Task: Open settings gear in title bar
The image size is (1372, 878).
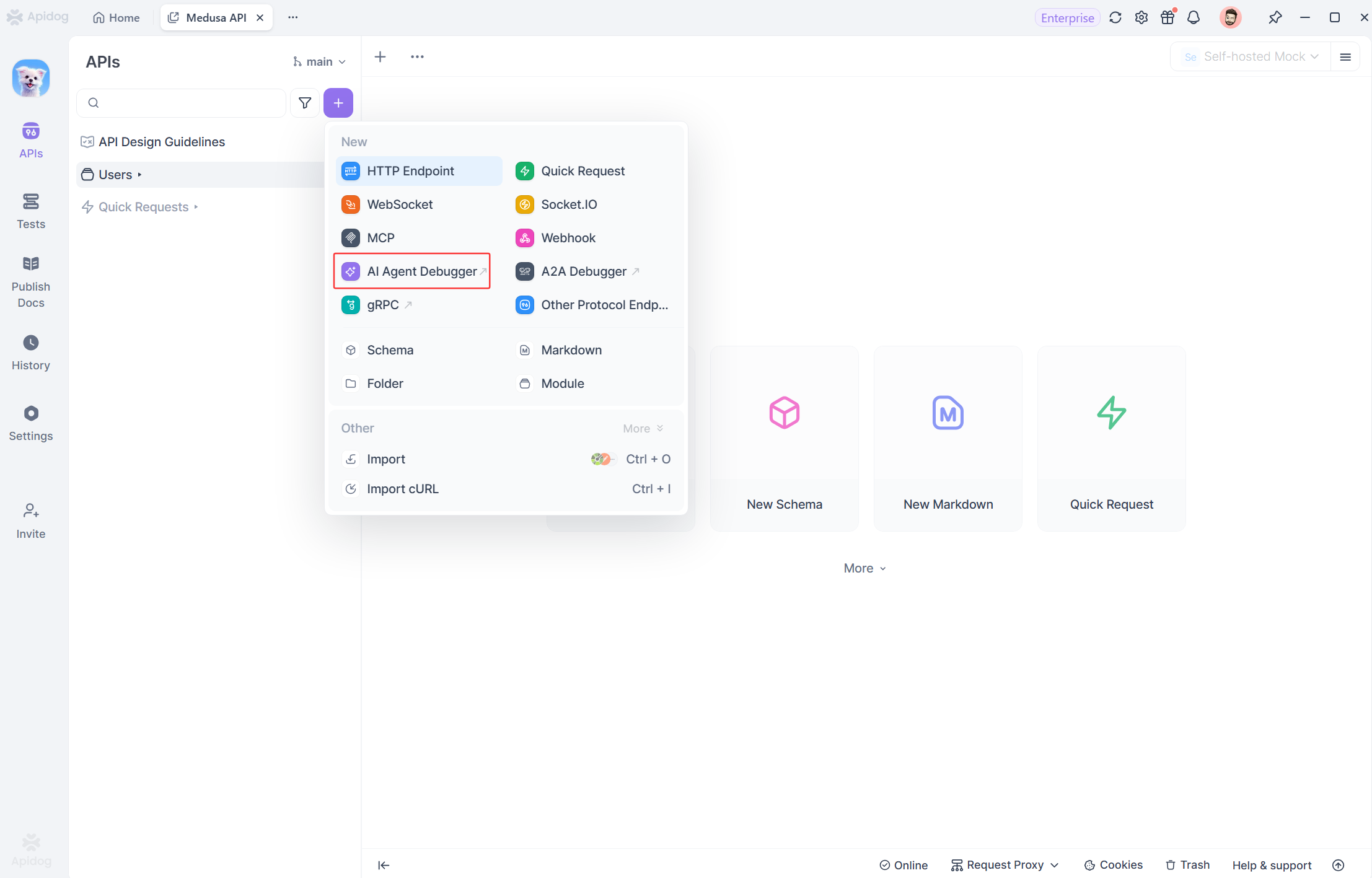Action: (1141, 17)
